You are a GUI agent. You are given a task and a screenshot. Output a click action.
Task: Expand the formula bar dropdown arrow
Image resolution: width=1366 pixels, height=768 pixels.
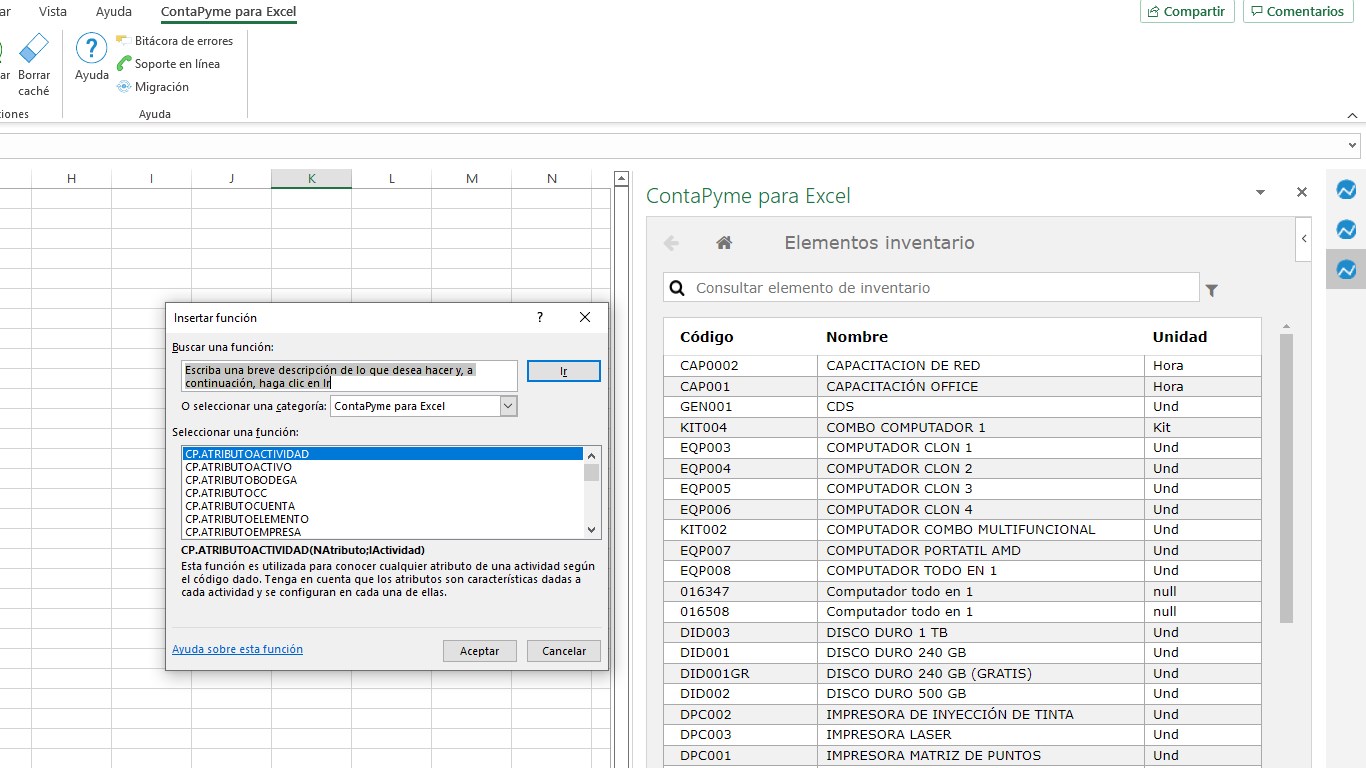(1354, 146)
